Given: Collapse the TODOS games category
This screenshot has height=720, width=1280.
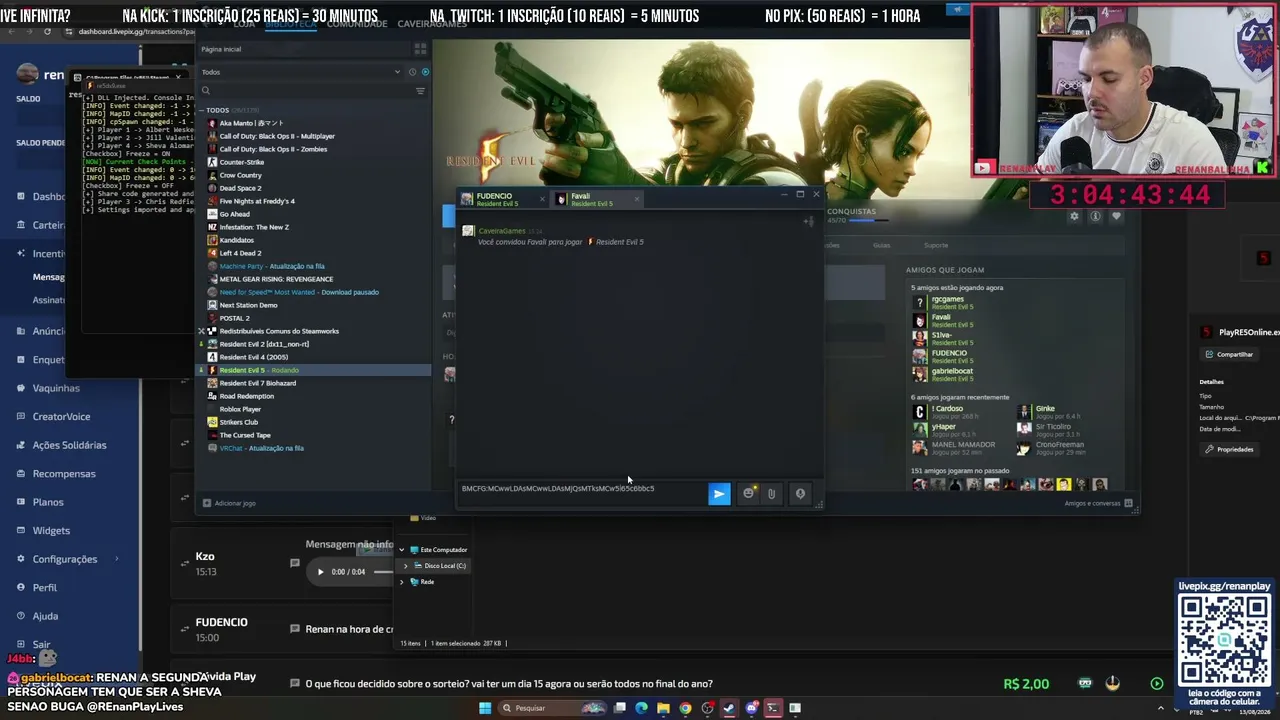Looking at the screenshot, I should pyautogui.click(x=201, y=110).
